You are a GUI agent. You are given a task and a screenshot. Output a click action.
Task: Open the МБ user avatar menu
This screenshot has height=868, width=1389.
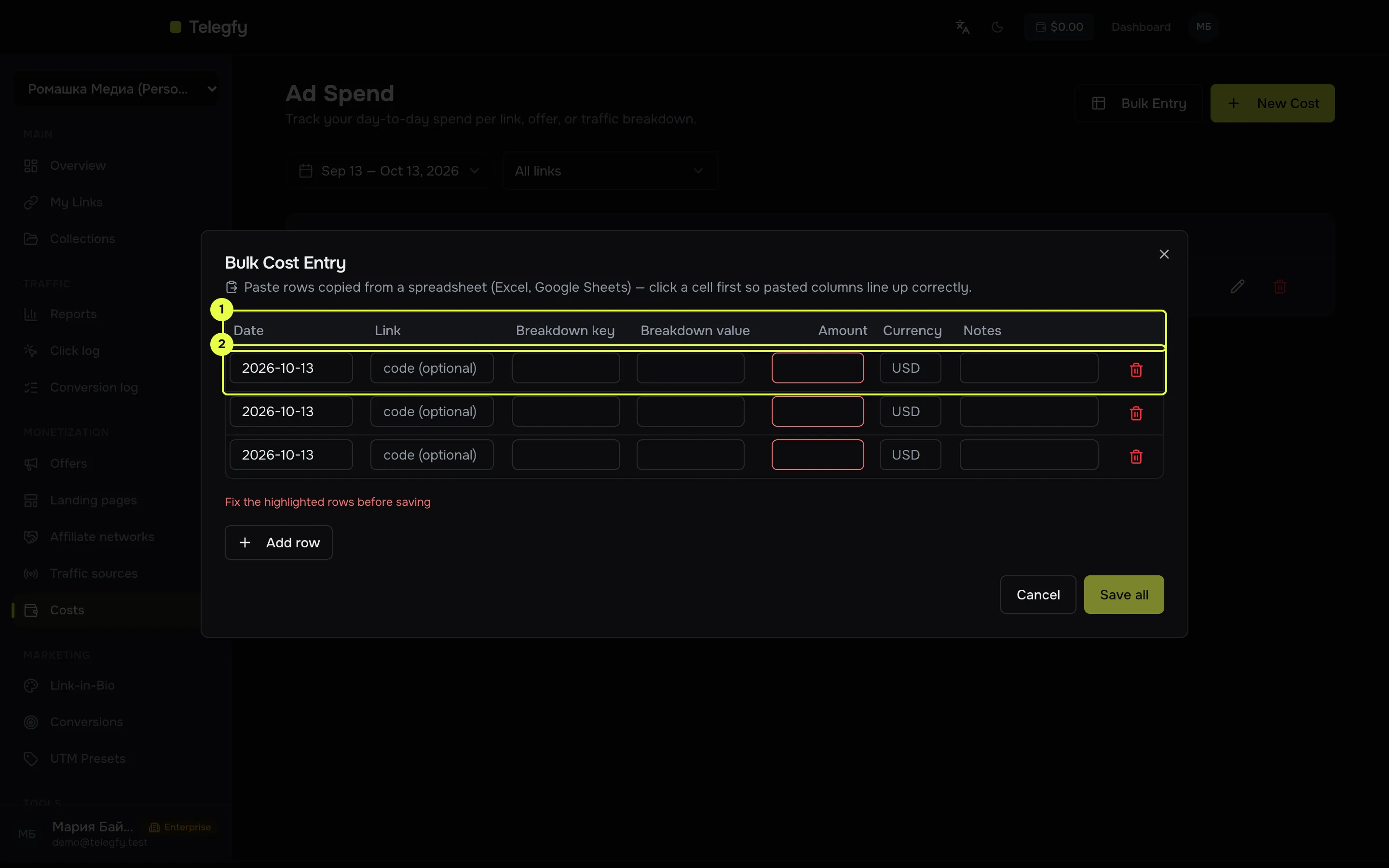coord(1204,27)
